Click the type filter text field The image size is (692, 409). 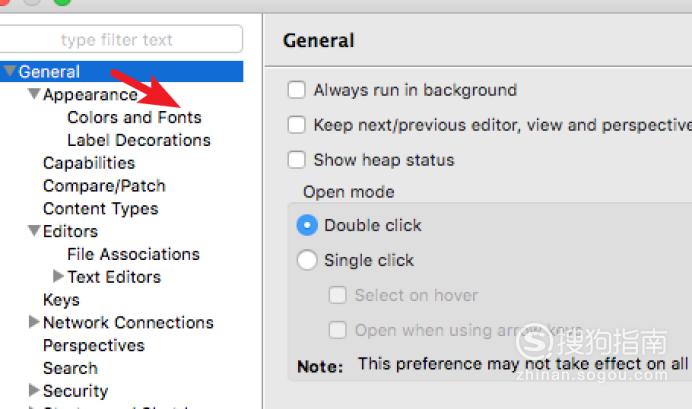tap(120, 39)
